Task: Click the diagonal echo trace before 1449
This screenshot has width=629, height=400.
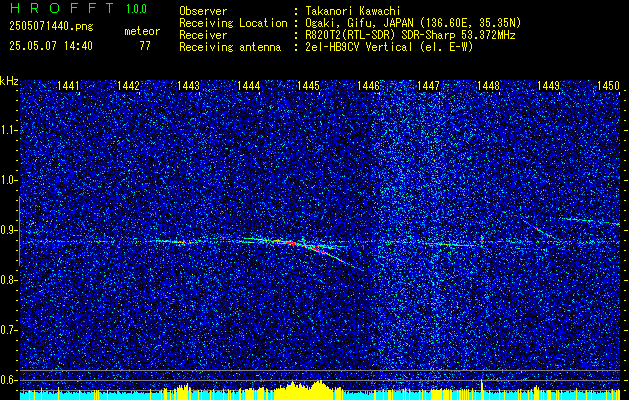Action: click(x=542, y=230)
